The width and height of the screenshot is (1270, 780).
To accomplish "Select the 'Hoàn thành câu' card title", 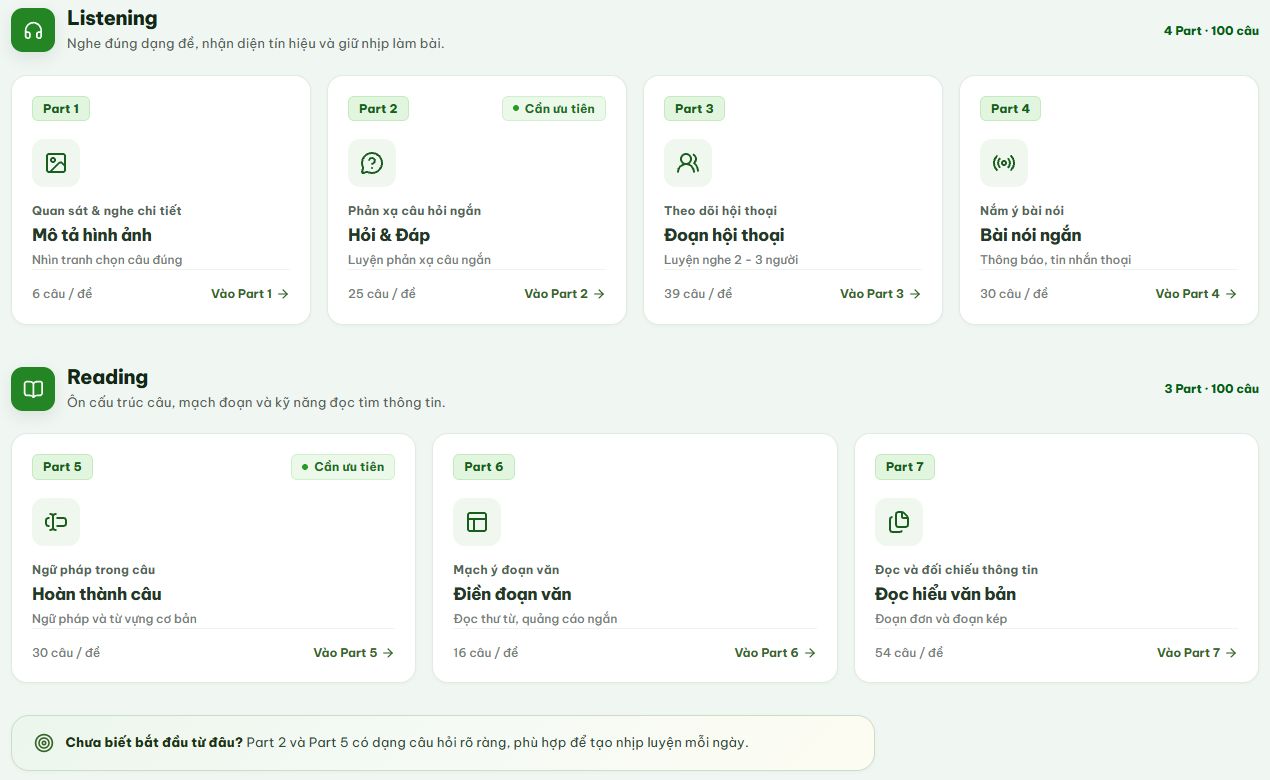I will point(97,594).
